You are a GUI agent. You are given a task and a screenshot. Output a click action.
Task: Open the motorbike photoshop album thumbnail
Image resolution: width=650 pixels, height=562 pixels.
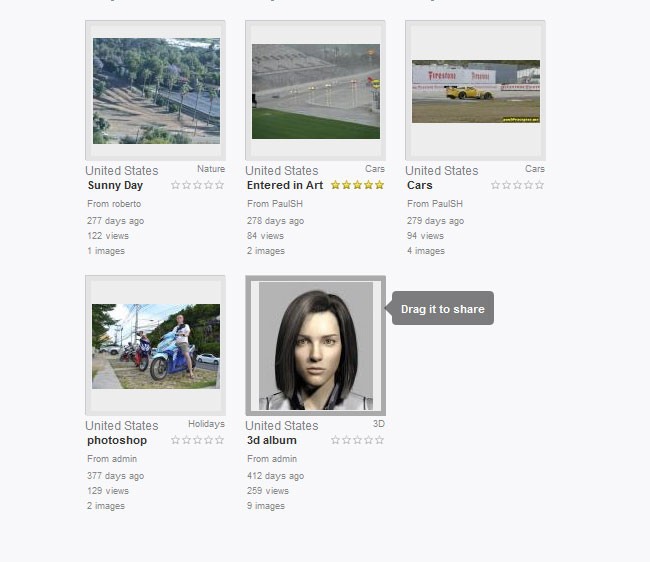156,346
